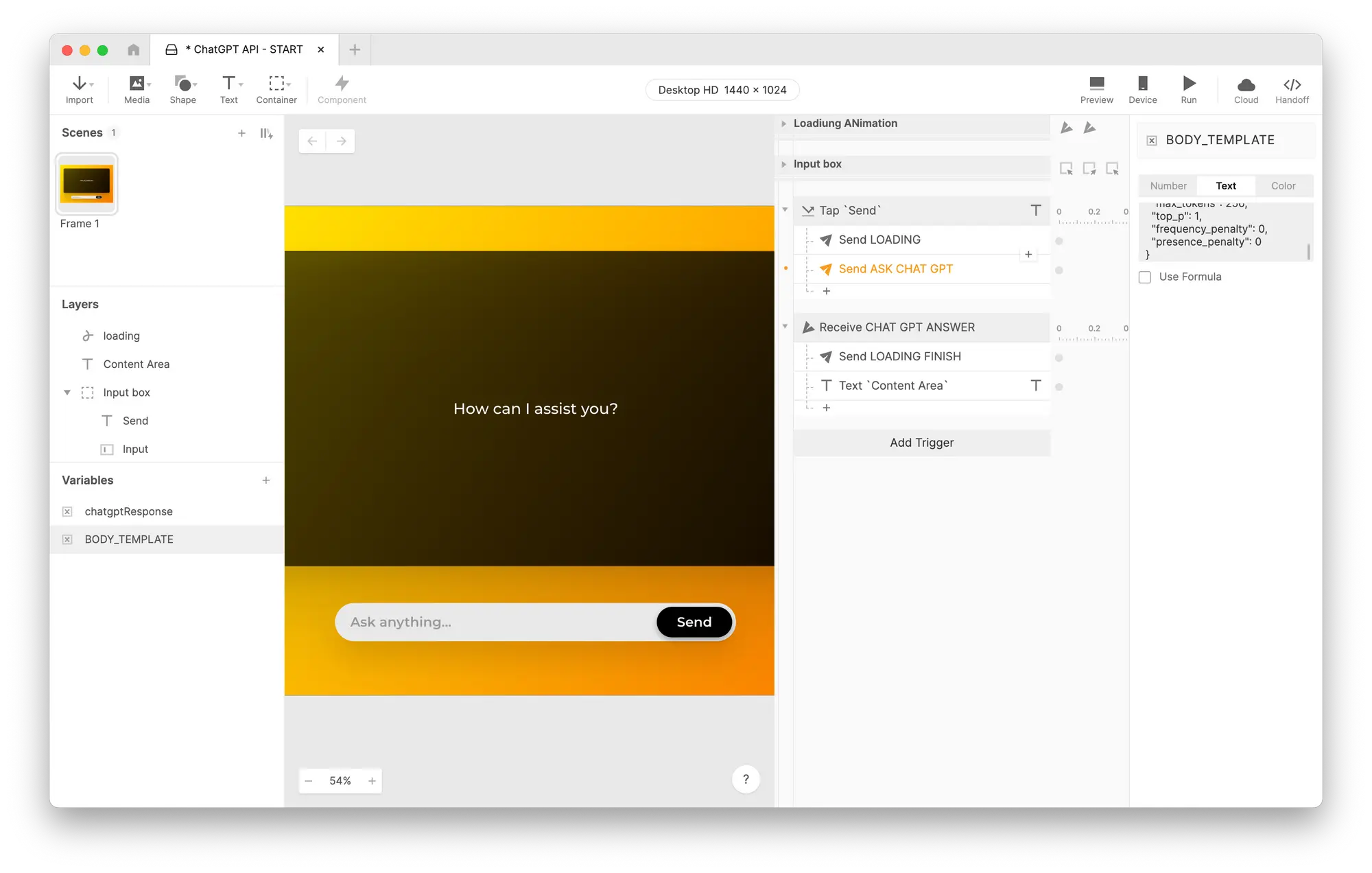The width and height of the screenshot is (1372, 873).
Task: Add a new variable with plus
Action: pos(265,480)
